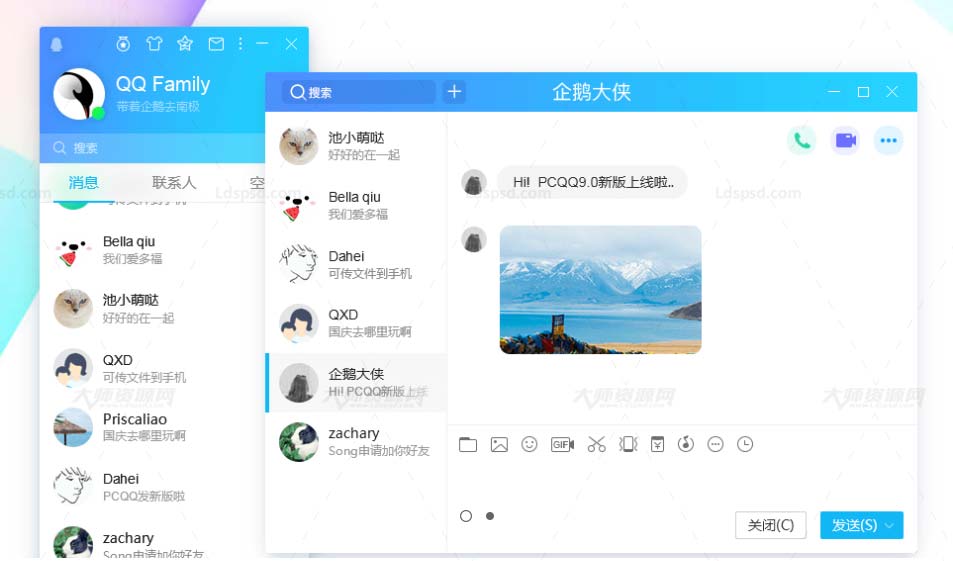Click the search field in QQ Family window
This screenshot has width=953, height=561.
(x=152, y=148)
